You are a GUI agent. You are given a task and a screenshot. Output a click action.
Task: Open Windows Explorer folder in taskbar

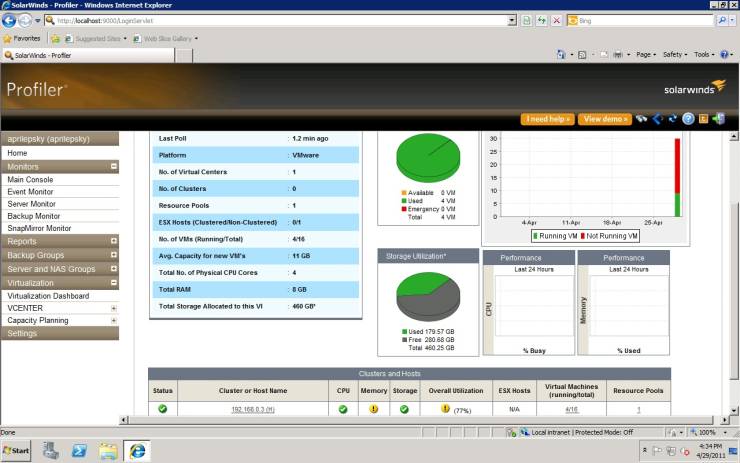[x=108, y=451]
